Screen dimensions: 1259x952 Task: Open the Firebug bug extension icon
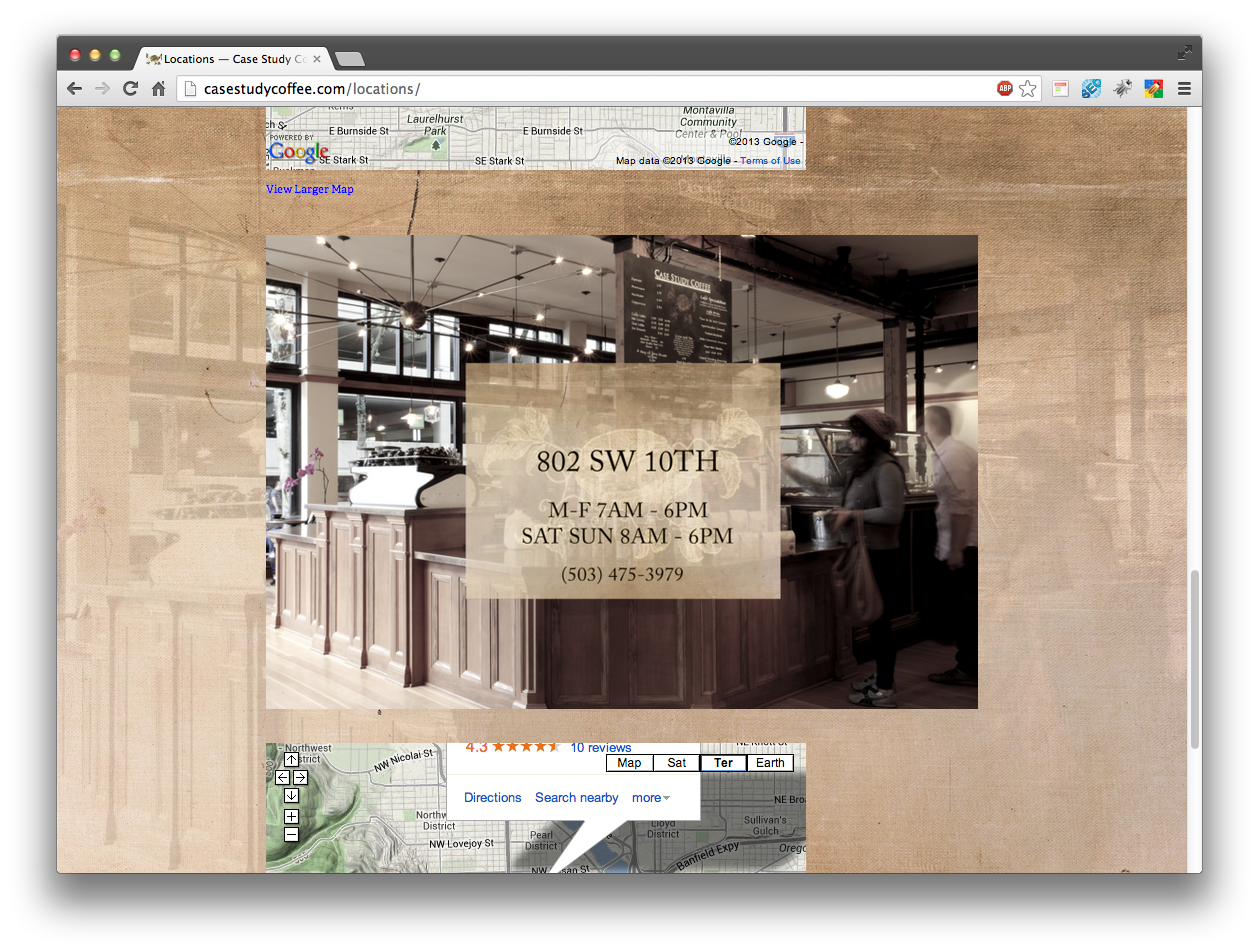point(1123,89)
